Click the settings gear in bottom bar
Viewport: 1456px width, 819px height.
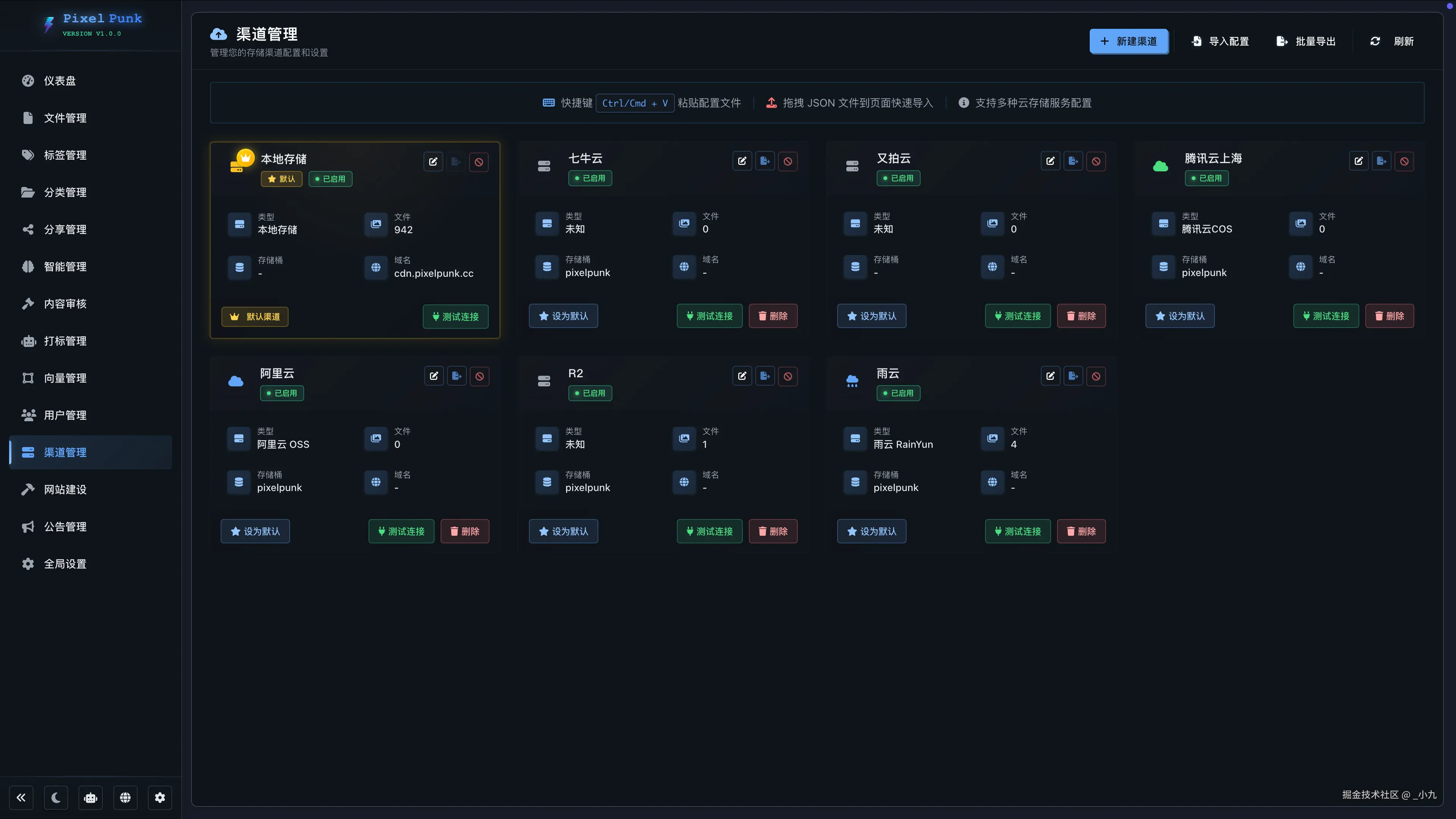point(160,797)
